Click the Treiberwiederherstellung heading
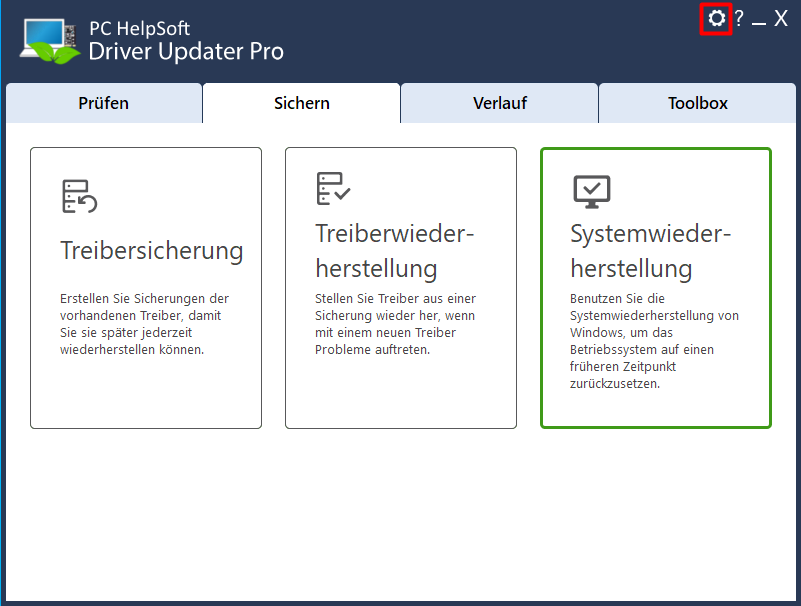Viewport: 801px width, 606px height. pyautogui.click(x=394, y=251)
